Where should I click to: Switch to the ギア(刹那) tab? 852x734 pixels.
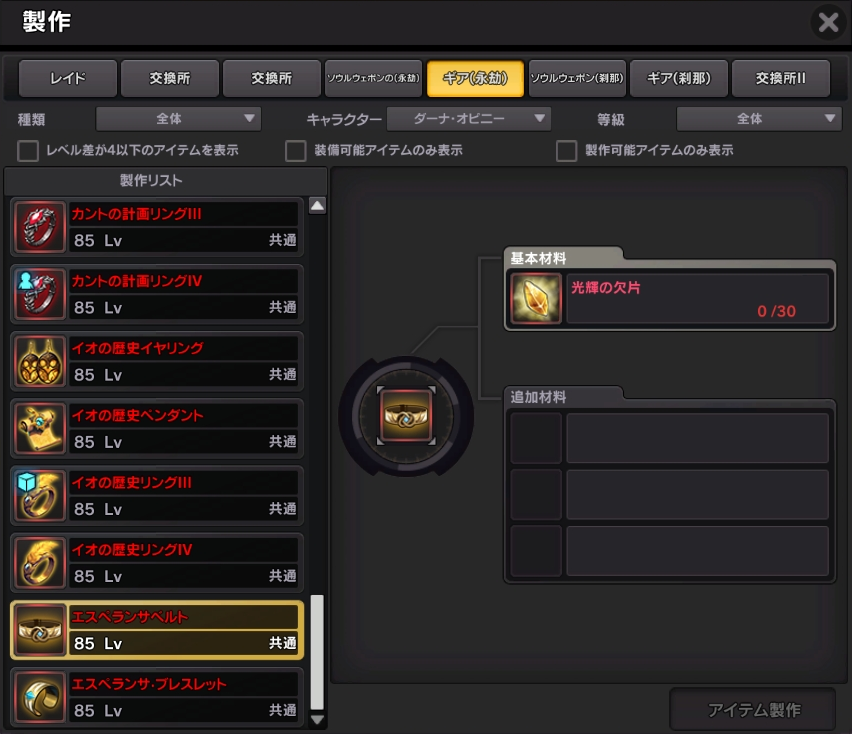tap(679, 78)
